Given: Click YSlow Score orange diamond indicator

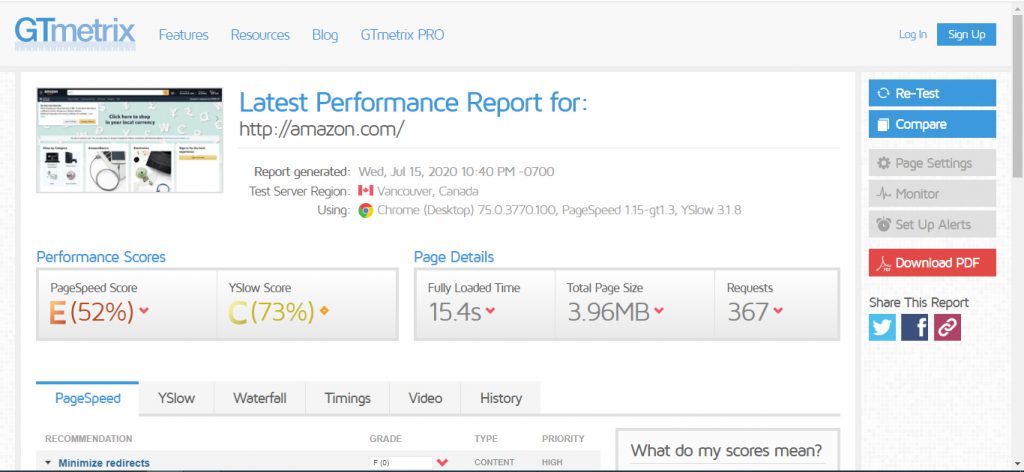Looking at the screenshot, I should (324, 311).
